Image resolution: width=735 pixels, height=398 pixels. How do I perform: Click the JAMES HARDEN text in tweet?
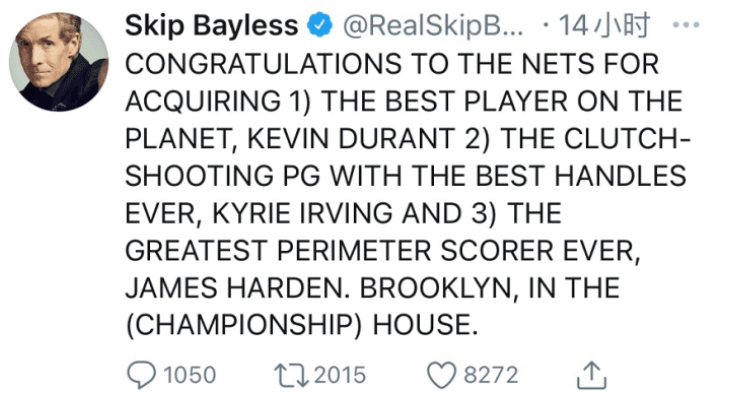238,288
